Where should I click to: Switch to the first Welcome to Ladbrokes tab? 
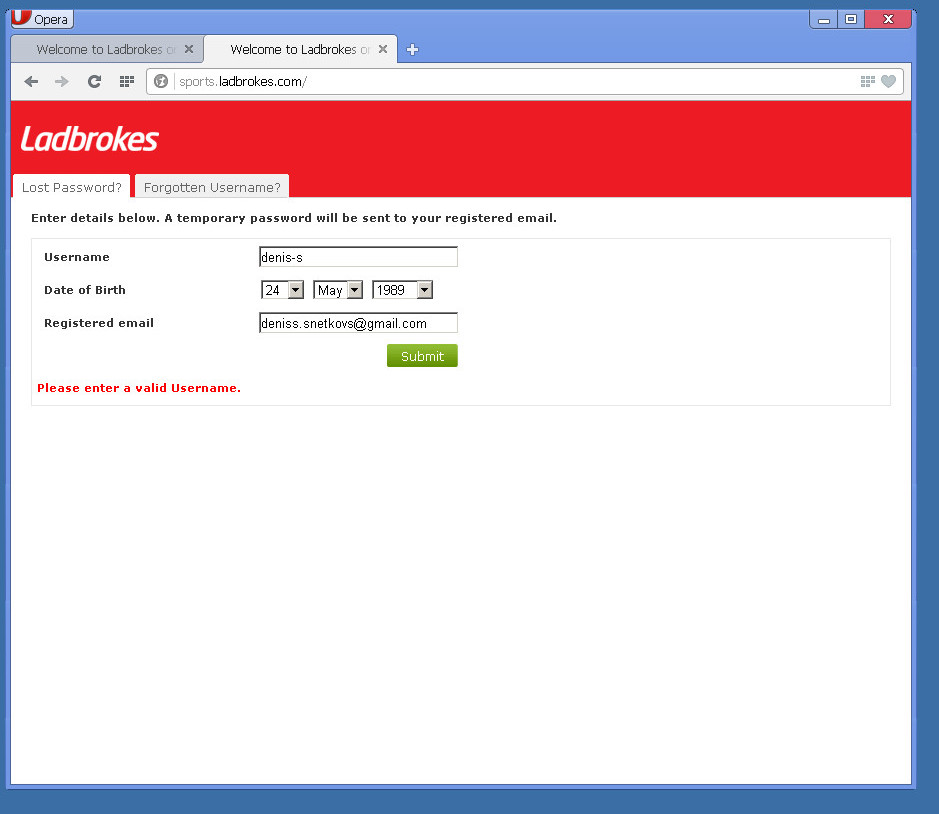(x=107, y=49)
